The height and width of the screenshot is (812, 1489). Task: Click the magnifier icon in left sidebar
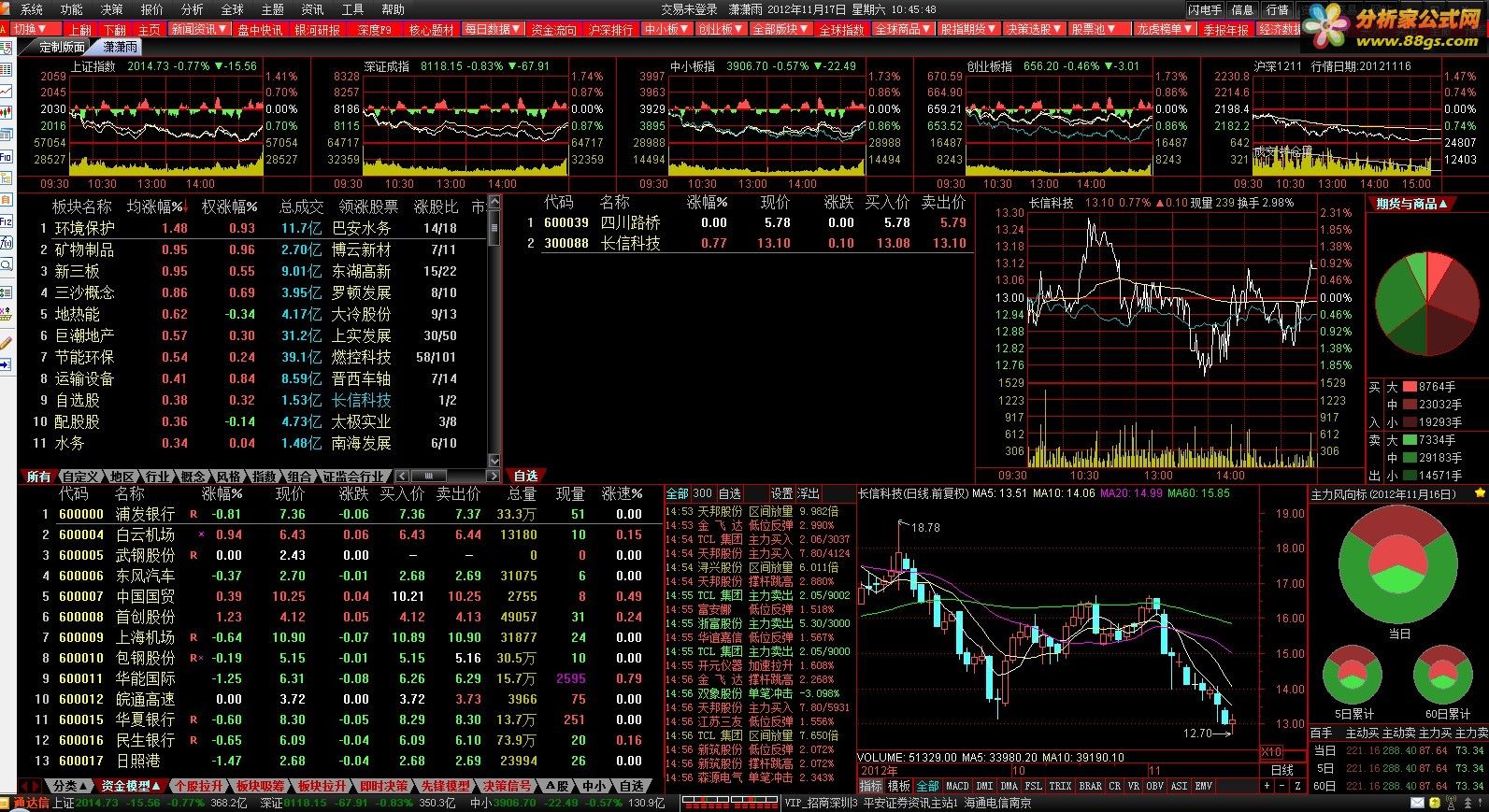tap(7, 265)
